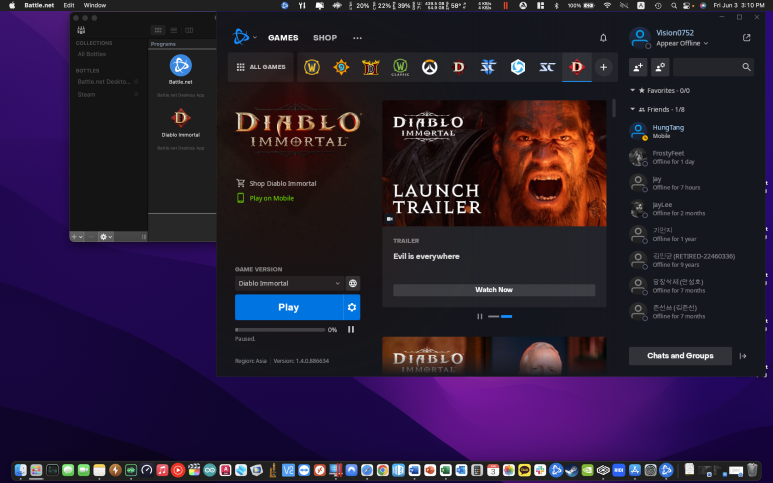The height and width of the screenshot is (483, 773).
Task: Open the Battle.net app menu
Action: pyautogui.click(x=39, y=5)
